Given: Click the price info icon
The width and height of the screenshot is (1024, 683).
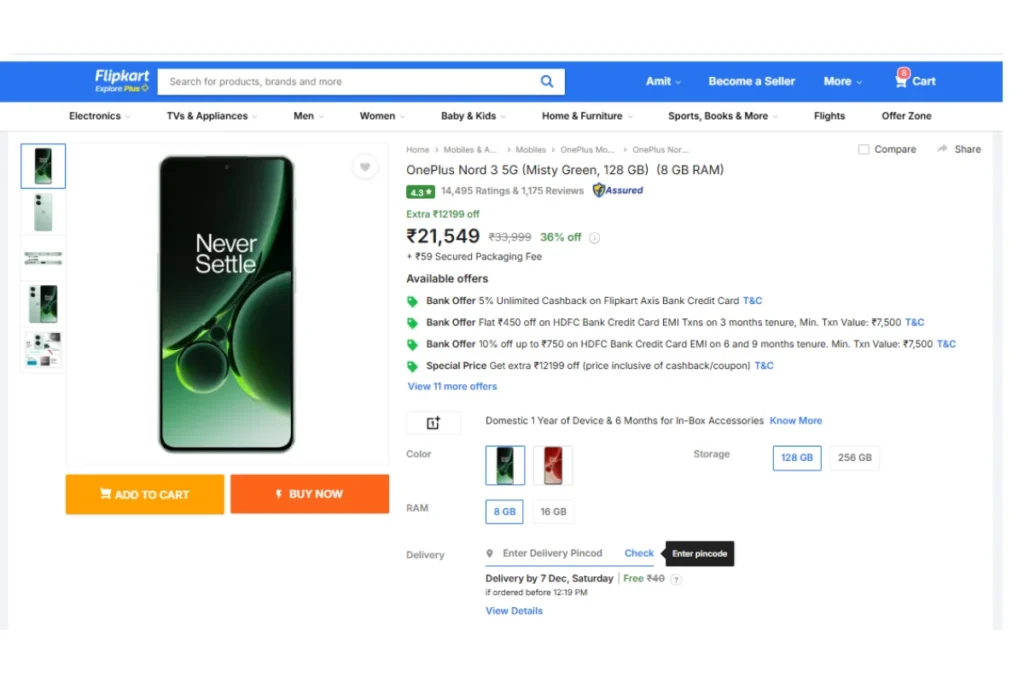Looking at the screenshot, I should tap(594, 238).
